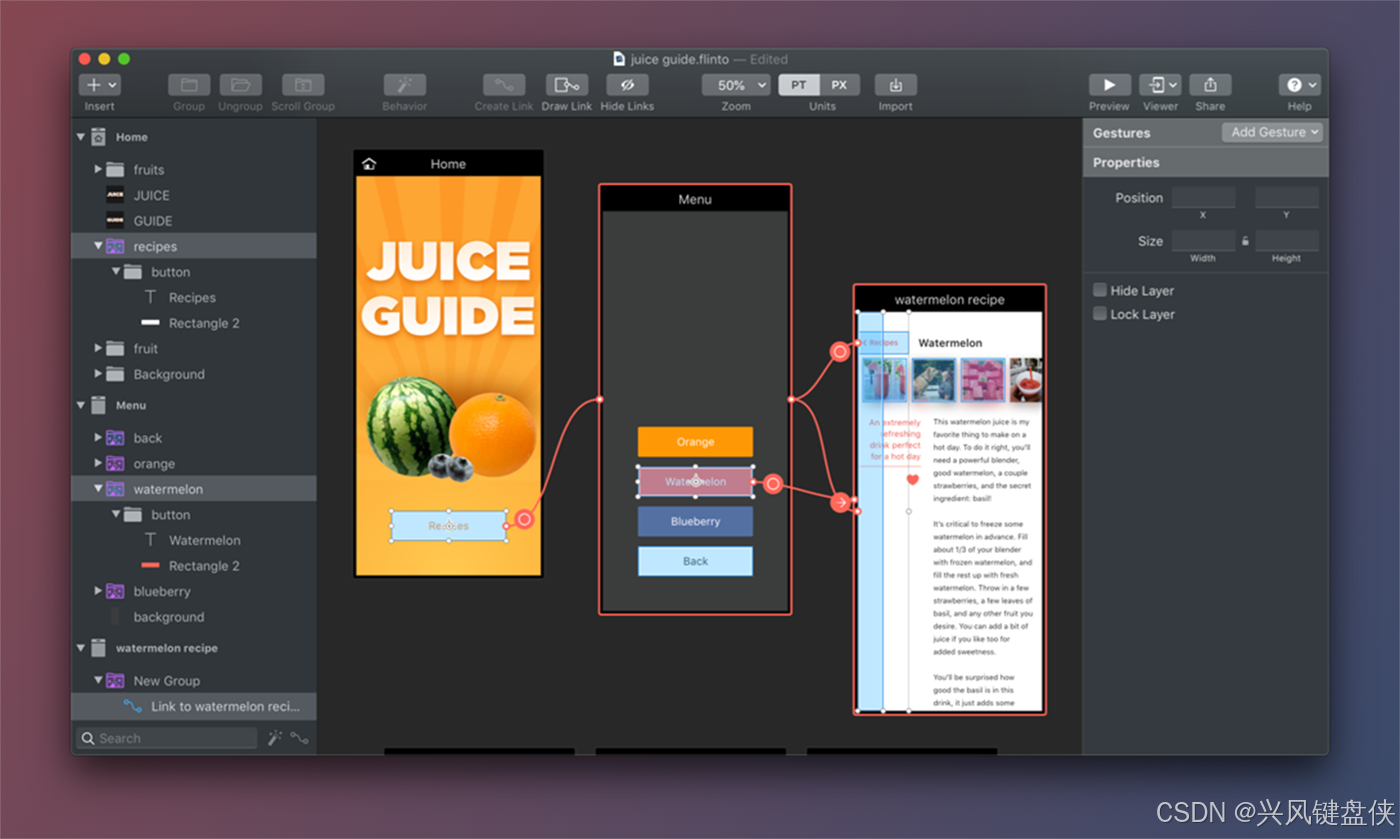Switch units to PX
Image resolution: width=1400 pixels, height=839 pixels.
tap(840, 85)
